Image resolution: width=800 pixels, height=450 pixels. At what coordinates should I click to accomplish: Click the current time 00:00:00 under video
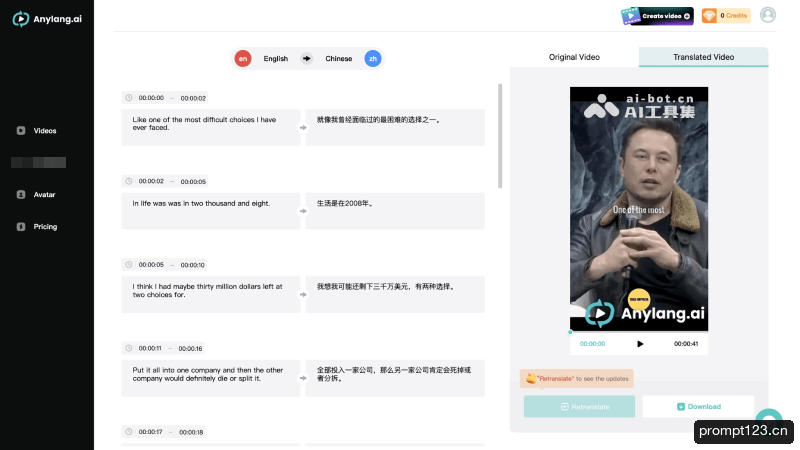[x=592, y=344]
